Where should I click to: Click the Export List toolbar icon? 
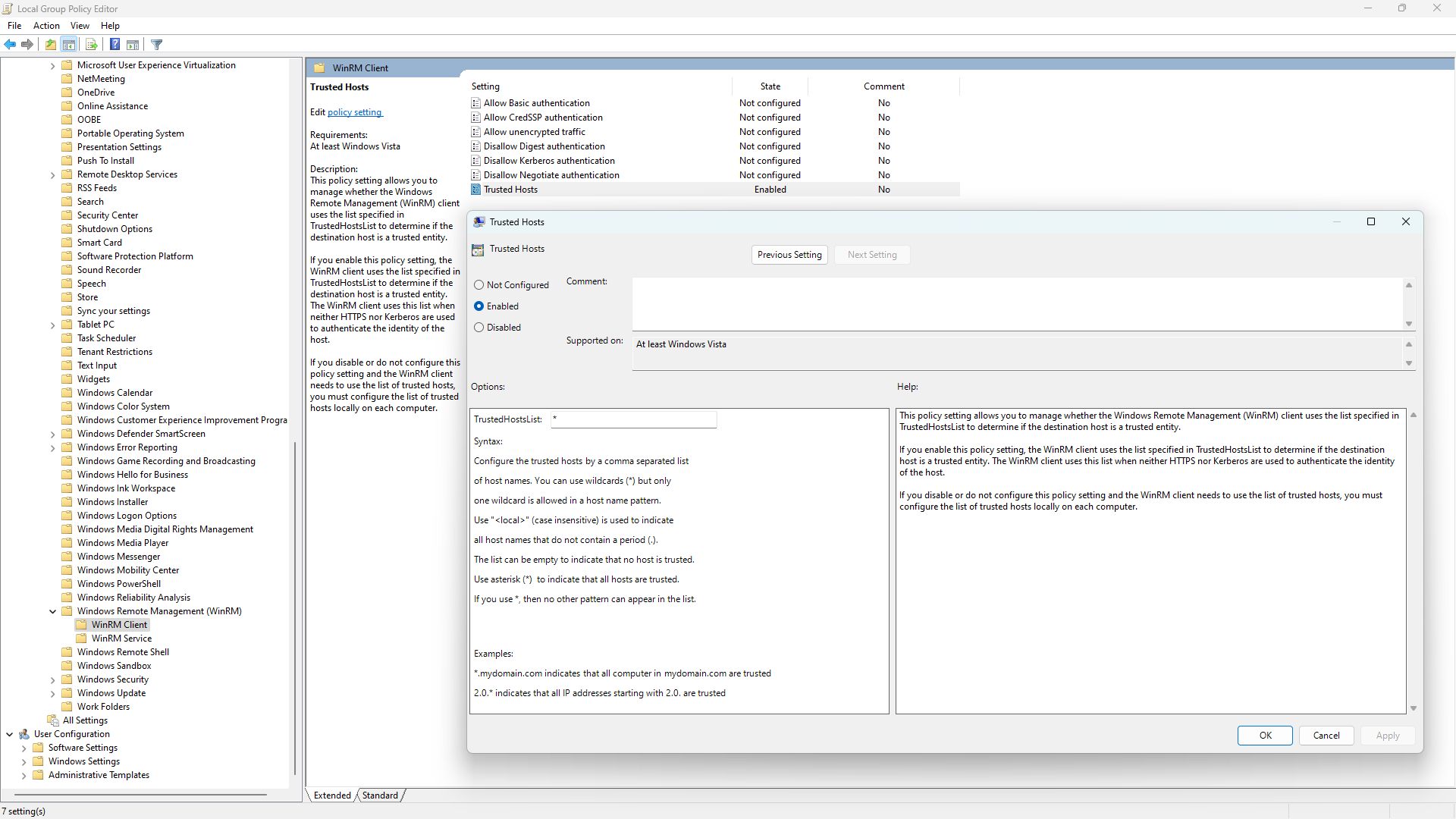pyautogui.click(x=92, y=45)
